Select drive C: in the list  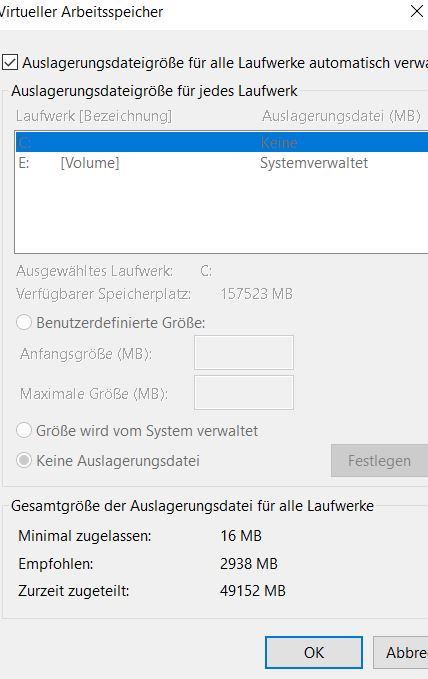[x=222, y=142]
